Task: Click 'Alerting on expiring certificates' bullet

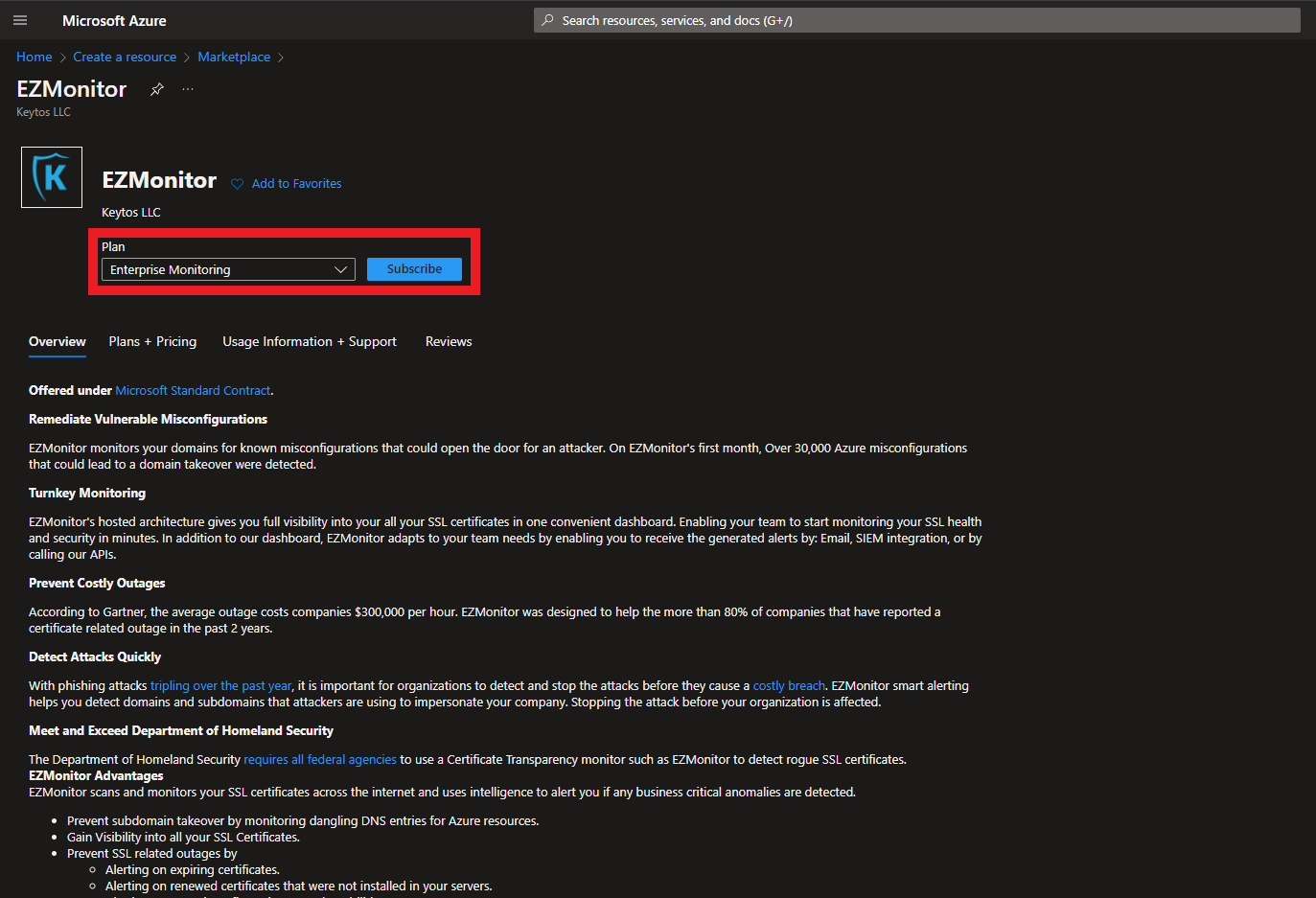Action: click(193, 870)
